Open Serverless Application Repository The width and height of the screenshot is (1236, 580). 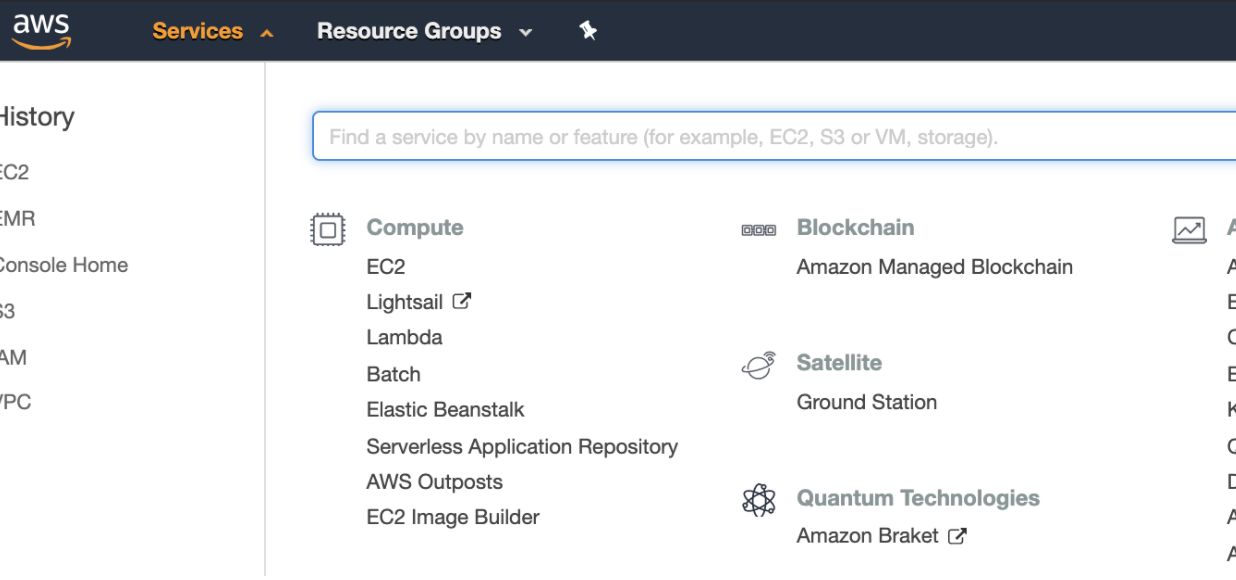522,447
